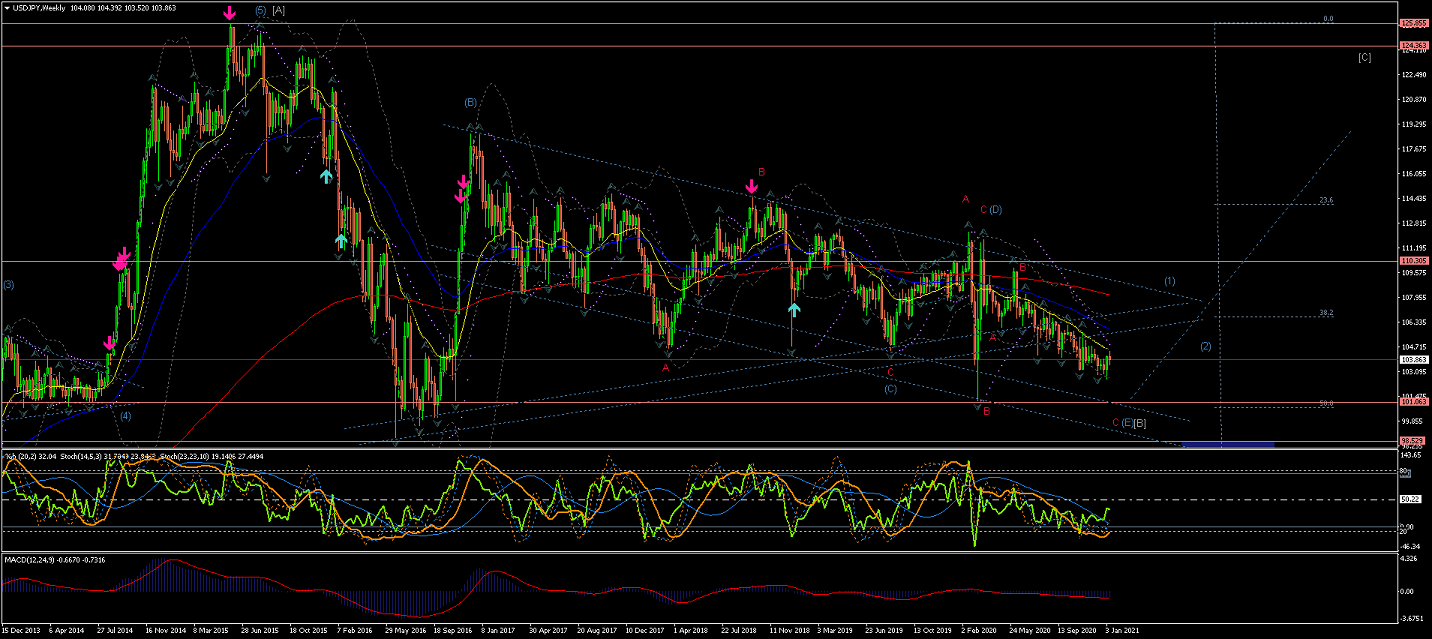Click the 15 Dec 2013 date label
This screenshot has height=639, width=1432.
click(23, 632)
